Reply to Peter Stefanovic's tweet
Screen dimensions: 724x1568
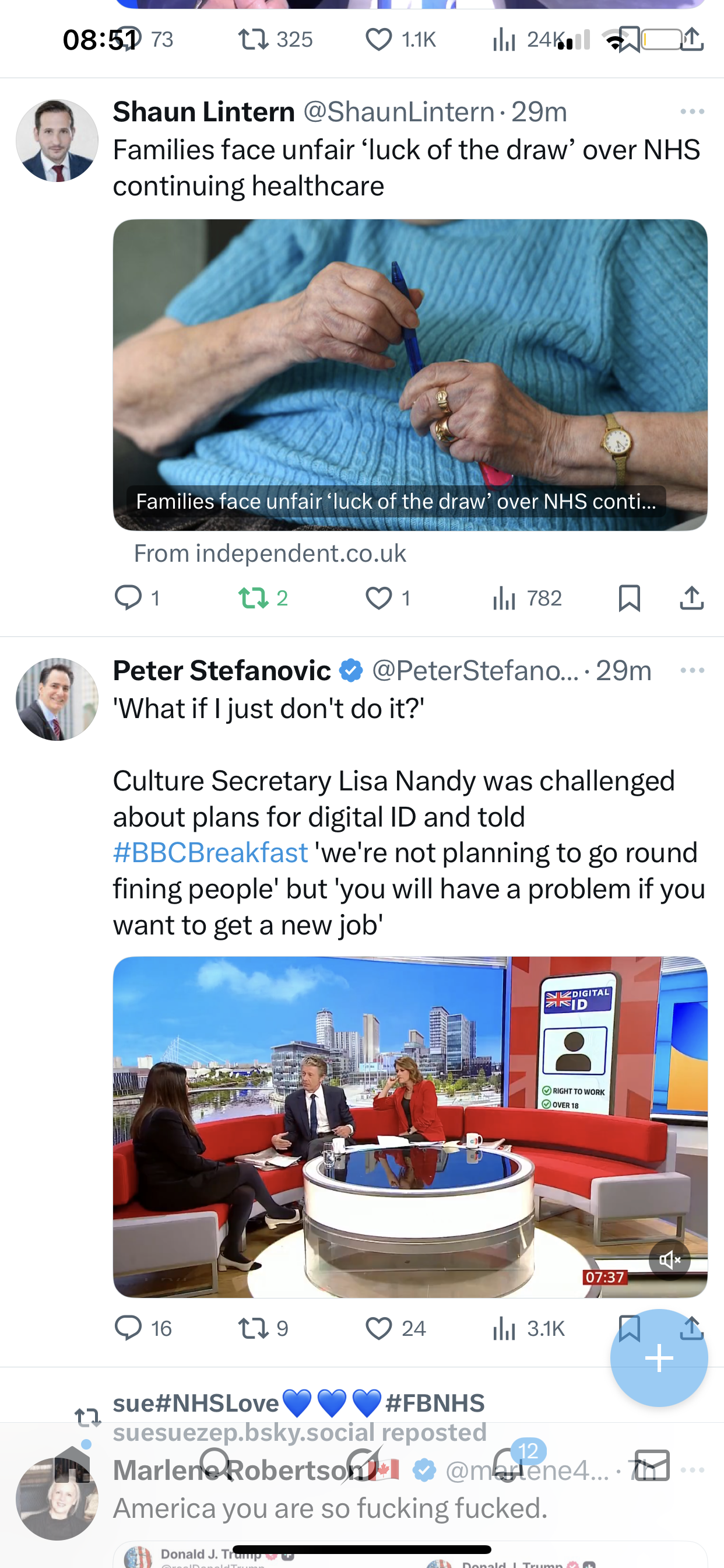click(x=128, y=1328)
